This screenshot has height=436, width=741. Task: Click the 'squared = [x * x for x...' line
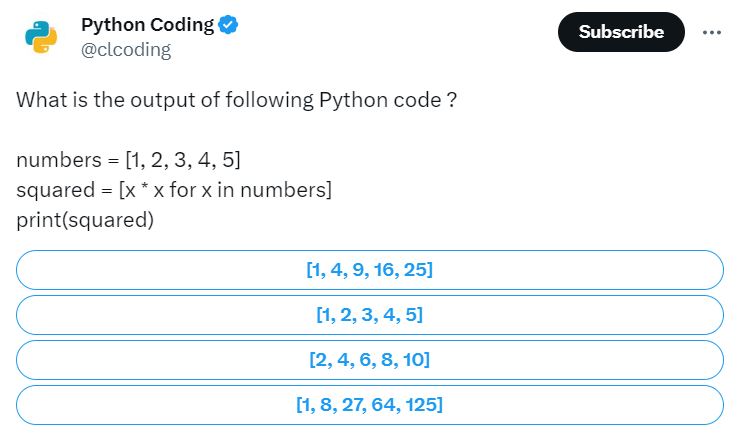coord(174,190)
